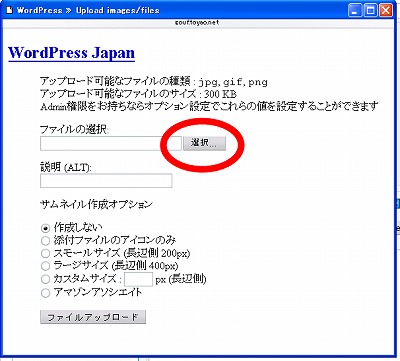400x361 pixels.
Task: Select the カスタムサイズ radio option
Action: point(45,279)
